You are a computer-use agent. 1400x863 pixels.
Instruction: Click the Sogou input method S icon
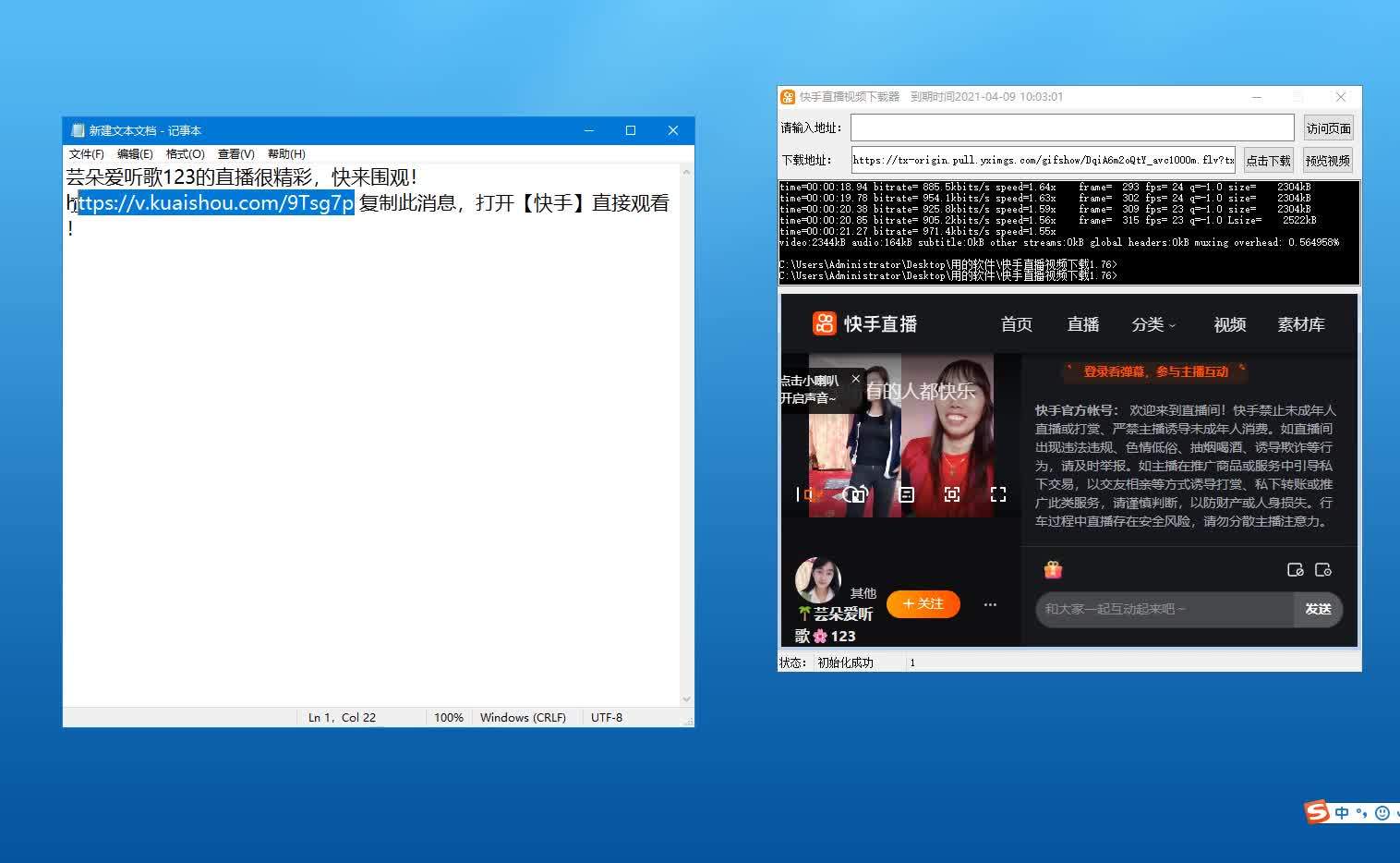(x=1317, y=812)
